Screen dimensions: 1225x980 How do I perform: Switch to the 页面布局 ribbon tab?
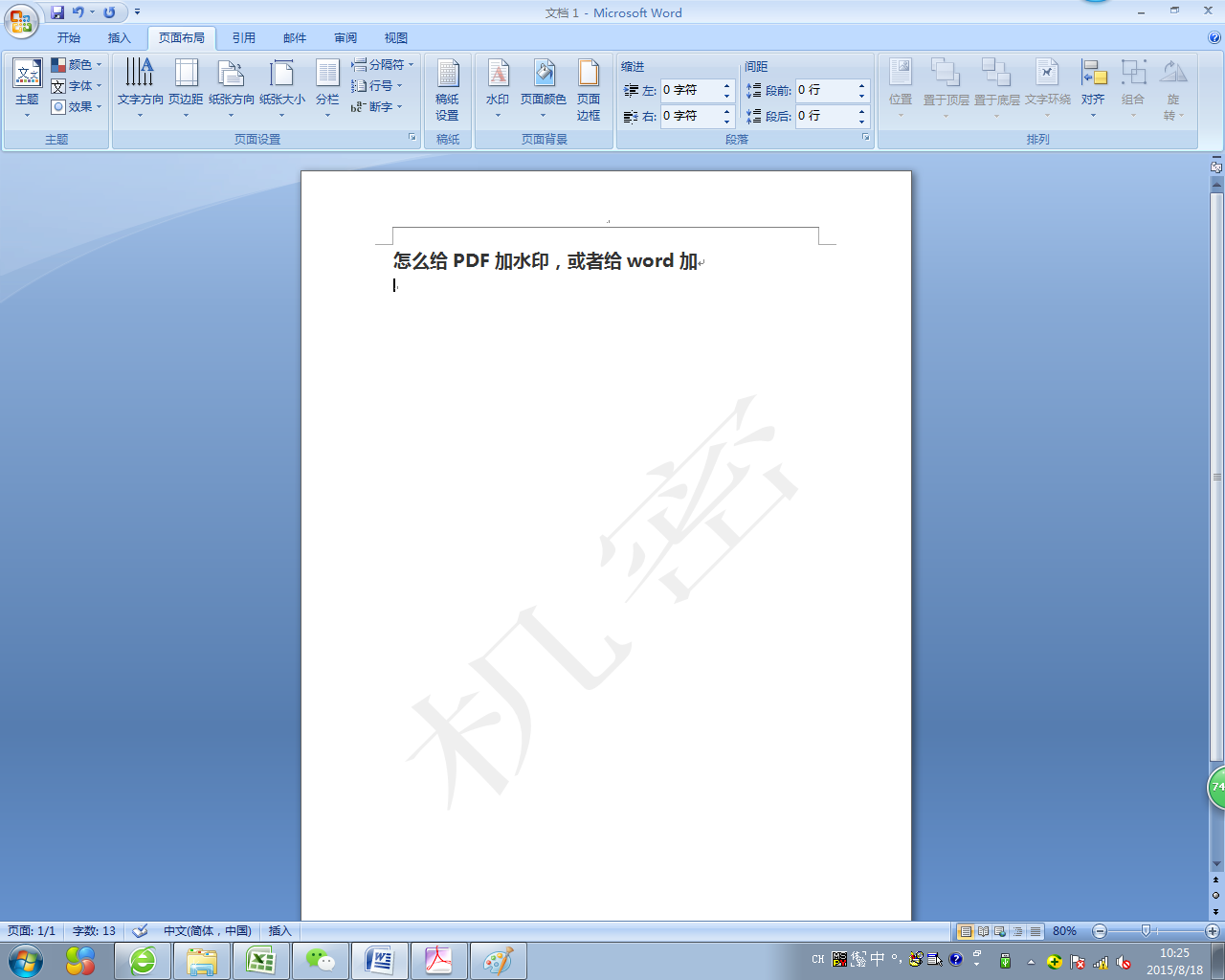[x=182, y=38]
